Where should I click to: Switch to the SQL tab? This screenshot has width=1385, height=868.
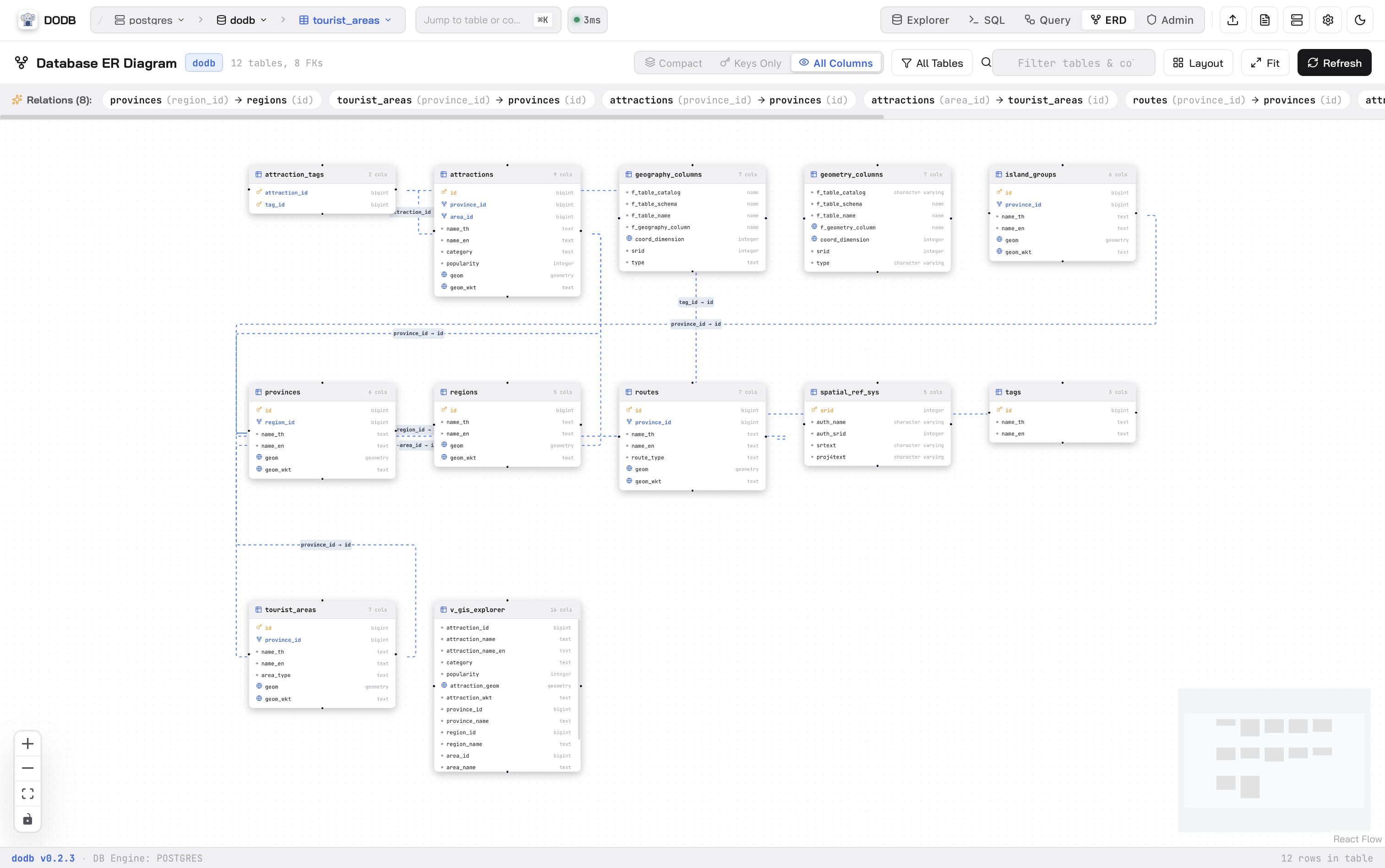tap(987, 20)
